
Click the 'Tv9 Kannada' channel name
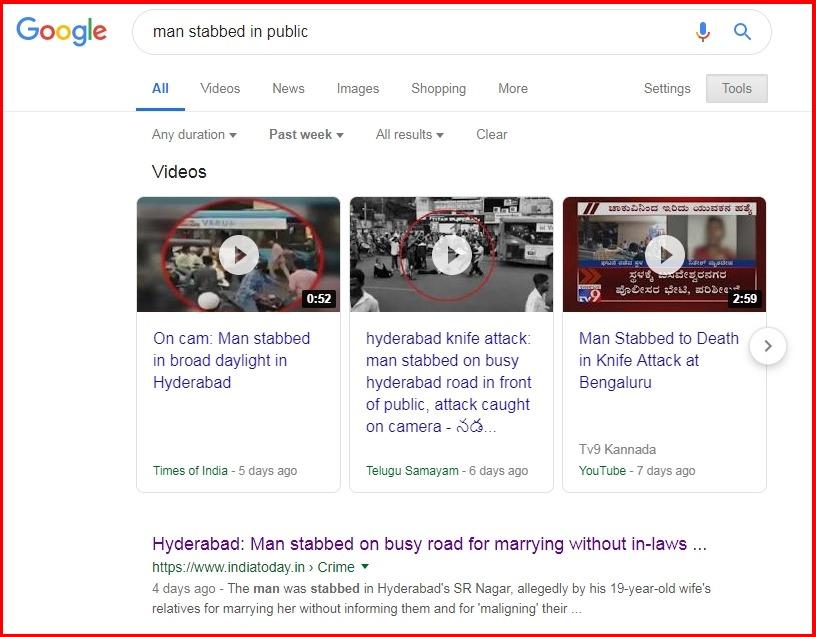tap(617, 449)
